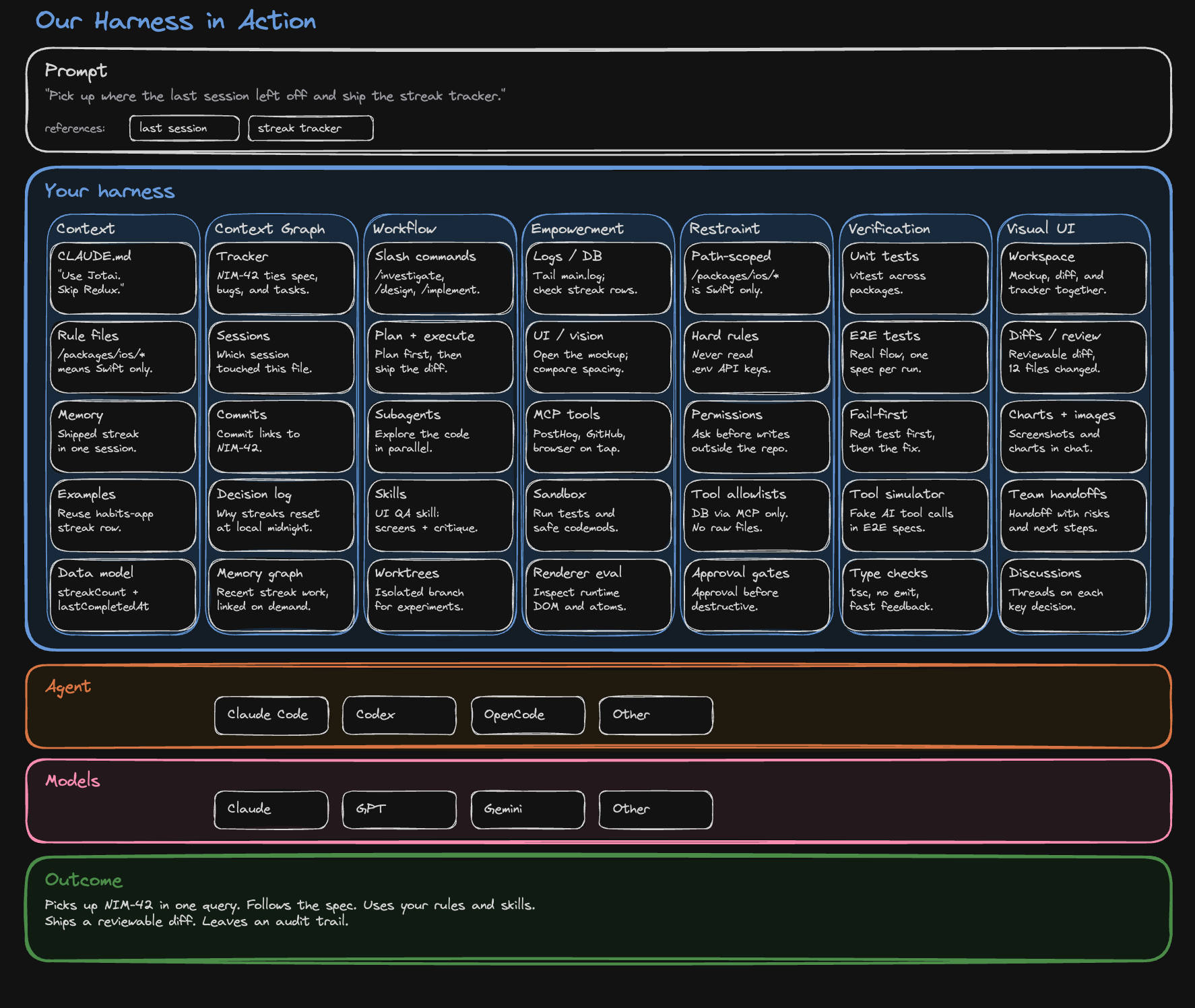Image resolution: width=1195 pixels, height=1008 pixels.
Task: Select the Claude model box
Action: point(271,809)
